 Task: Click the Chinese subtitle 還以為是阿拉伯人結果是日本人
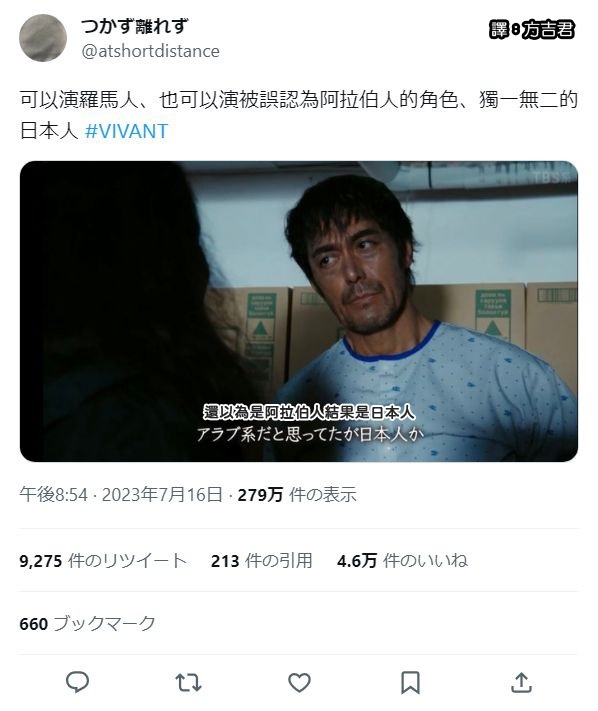point(309,413)
